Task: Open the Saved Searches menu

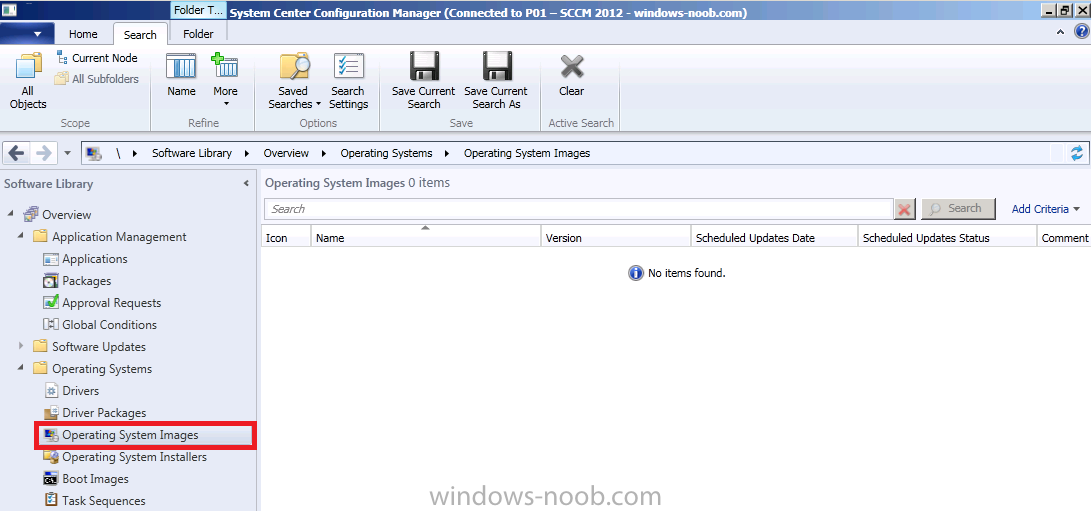Action: (x=295, y=80)
